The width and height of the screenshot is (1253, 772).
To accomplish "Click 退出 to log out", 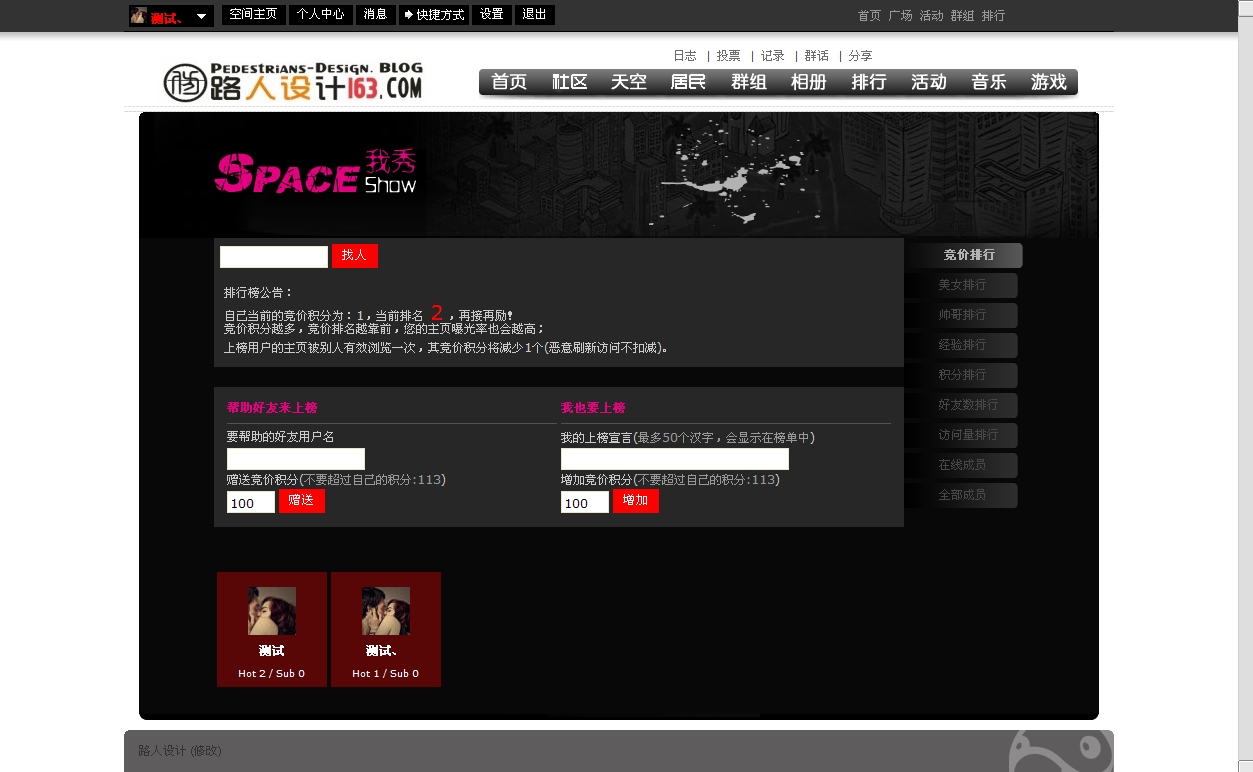I will [534, 15].
